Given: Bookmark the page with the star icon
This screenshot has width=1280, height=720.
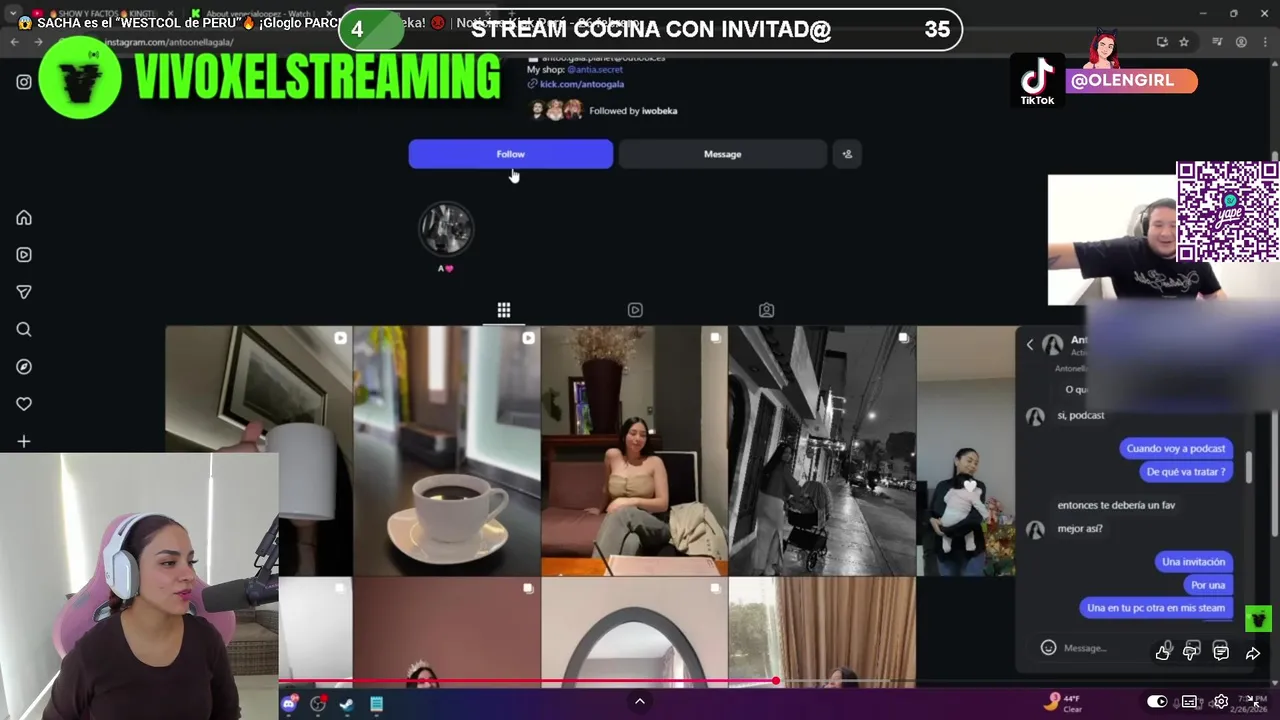Looking at the screenshot, I should point(1184,42).
